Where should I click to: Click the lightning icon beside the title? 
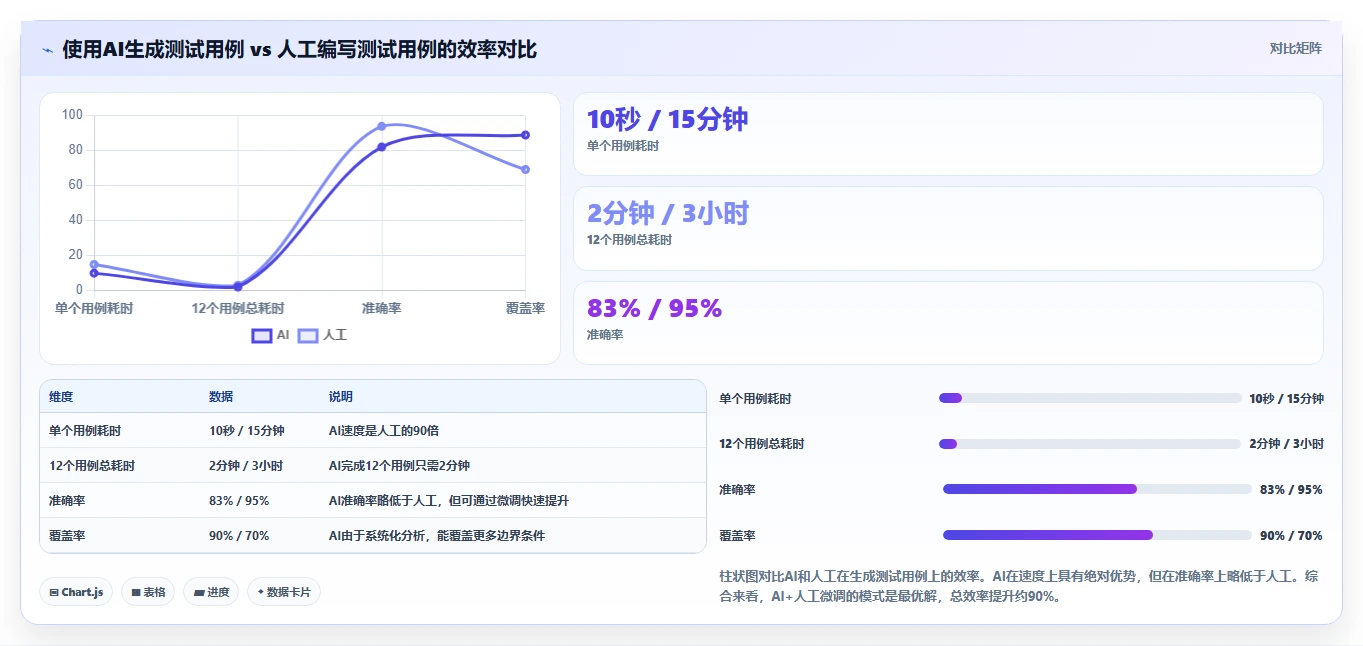[47, 49]
